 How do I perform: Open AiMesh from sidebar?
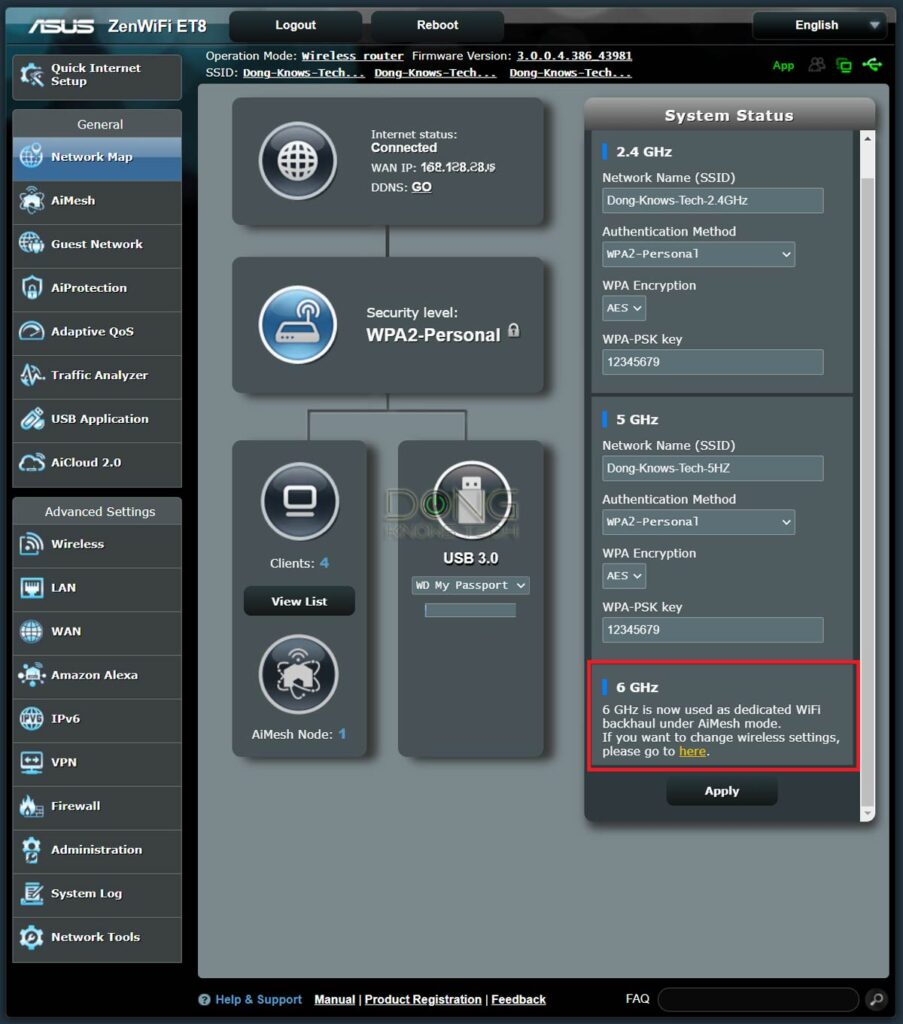click(97, 200)
